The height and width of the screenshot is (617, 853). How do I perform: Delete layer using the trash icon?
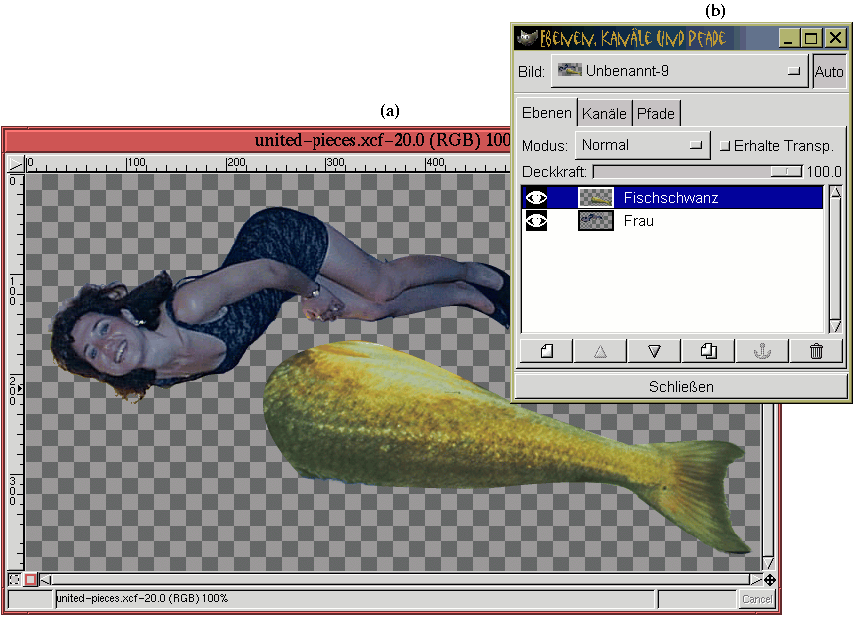click(x=816, y=351)
